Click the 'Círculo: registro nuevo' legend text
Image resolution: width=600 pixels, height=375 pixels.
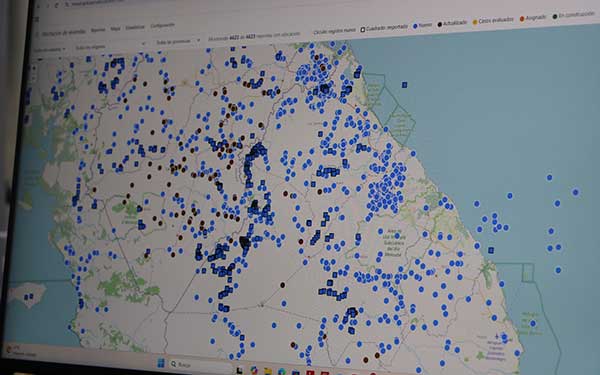click(334, 31)
